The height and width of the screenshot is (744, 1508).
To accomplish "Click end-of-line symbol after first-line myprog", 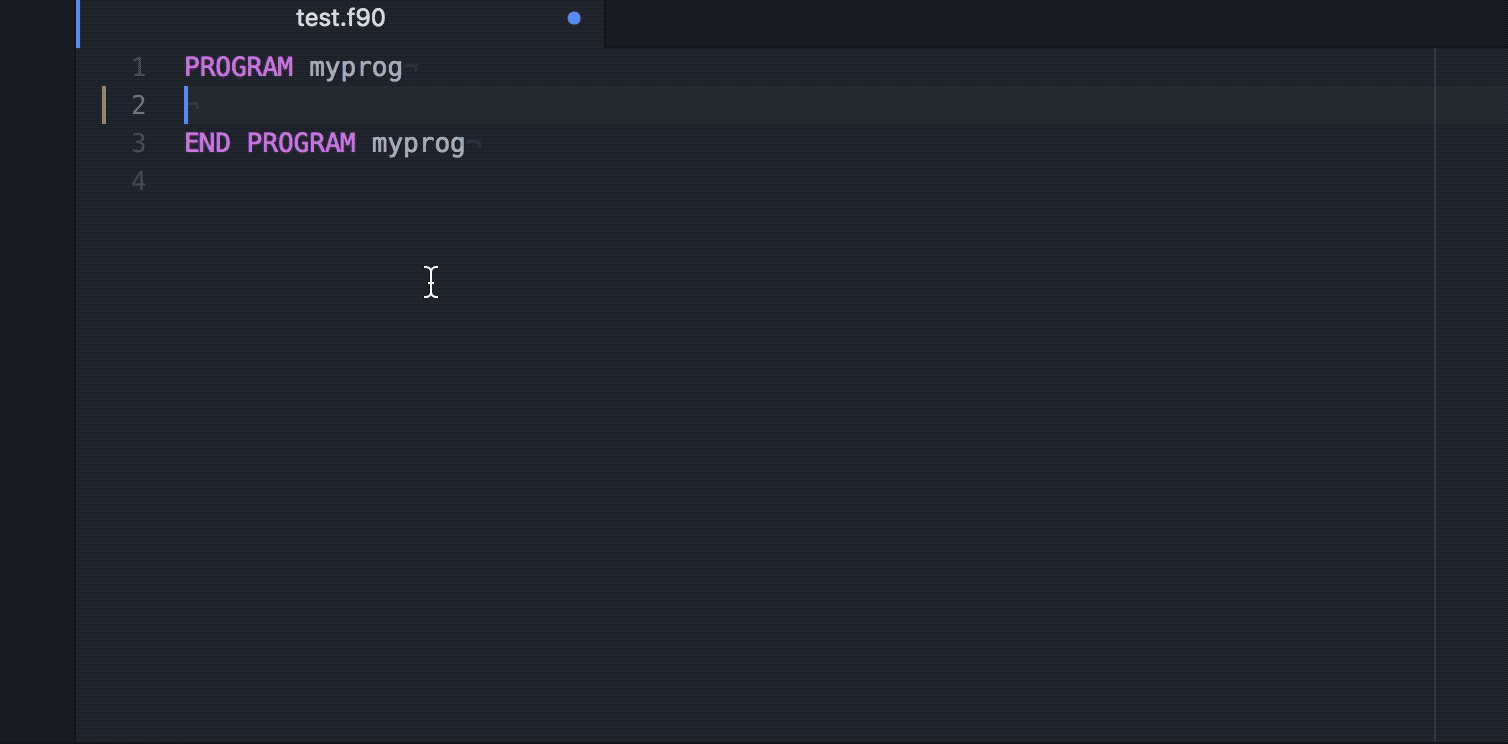I will tap(412, 69).
